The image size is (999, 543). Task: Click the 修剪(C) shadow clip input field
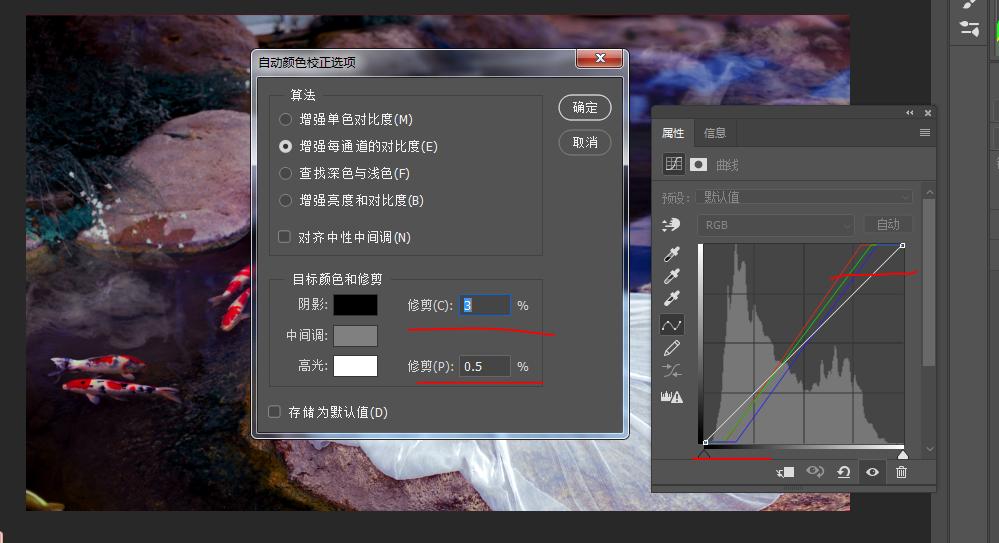click(485, 305)
